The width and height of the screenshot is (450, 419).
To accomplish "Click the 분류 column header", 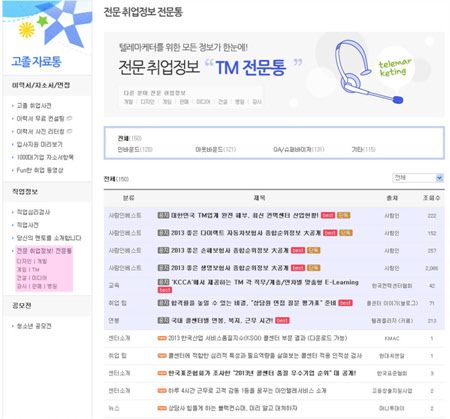I will click(x=128, y=198).
